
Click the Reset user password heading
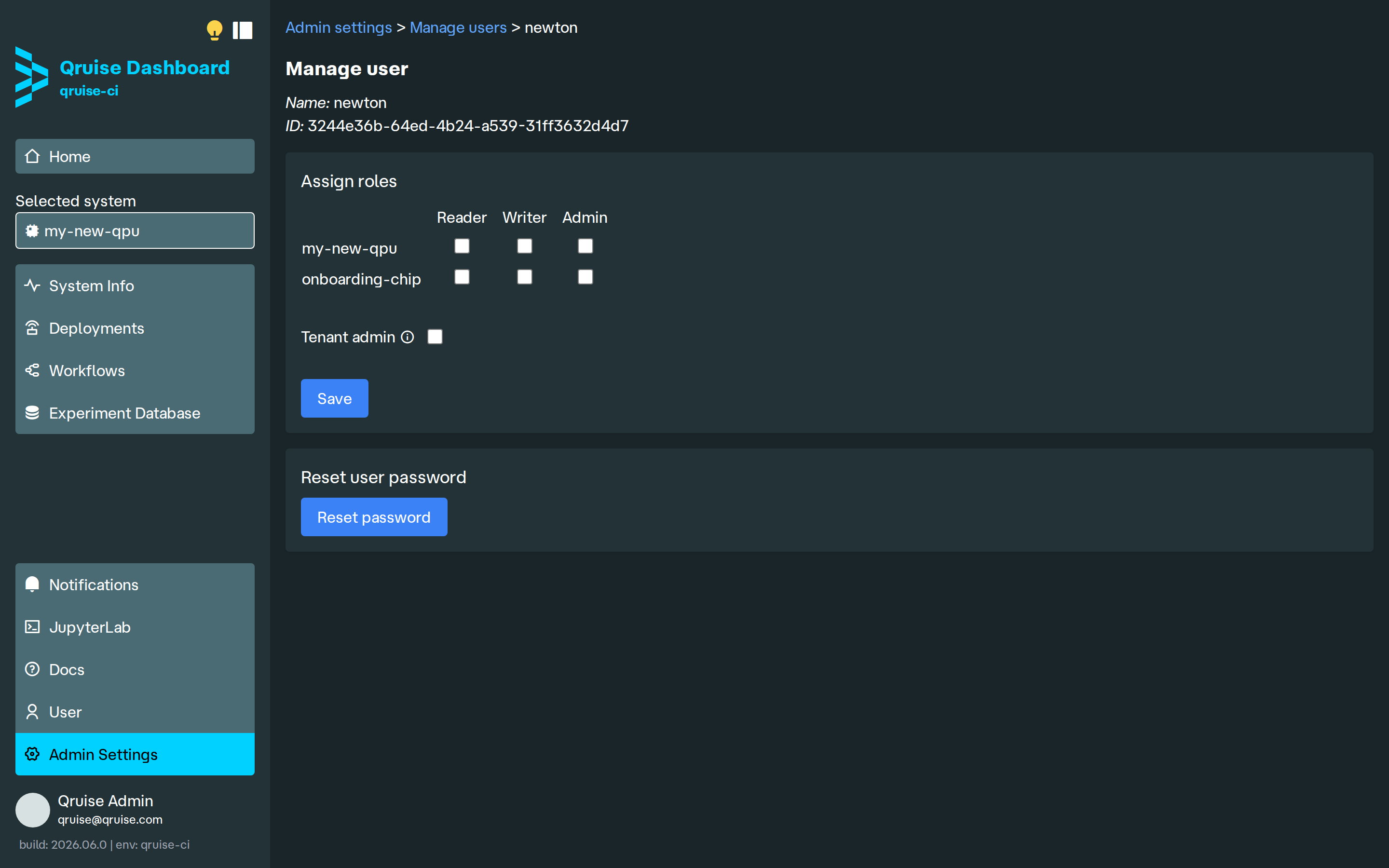[x=383, y=477]
